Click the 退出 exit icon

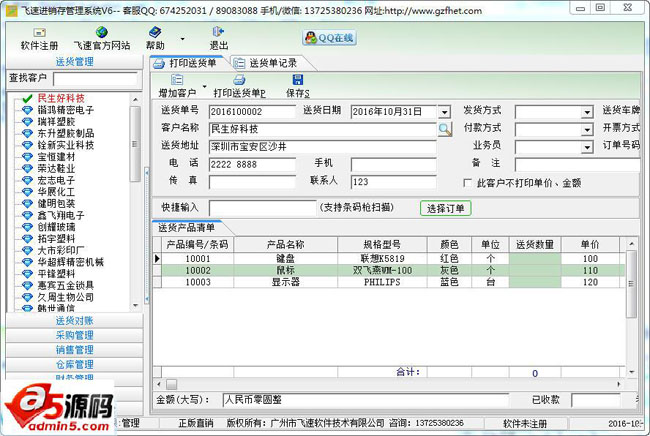pyautogui.click(x=218, y=31)
